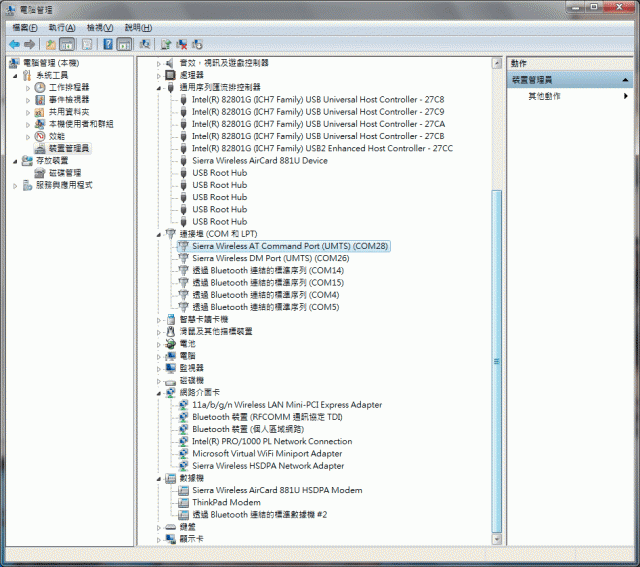Click the modem icon beside ThinkPad Modem
This screenshot has height=567, width=640.
(184, 503)
